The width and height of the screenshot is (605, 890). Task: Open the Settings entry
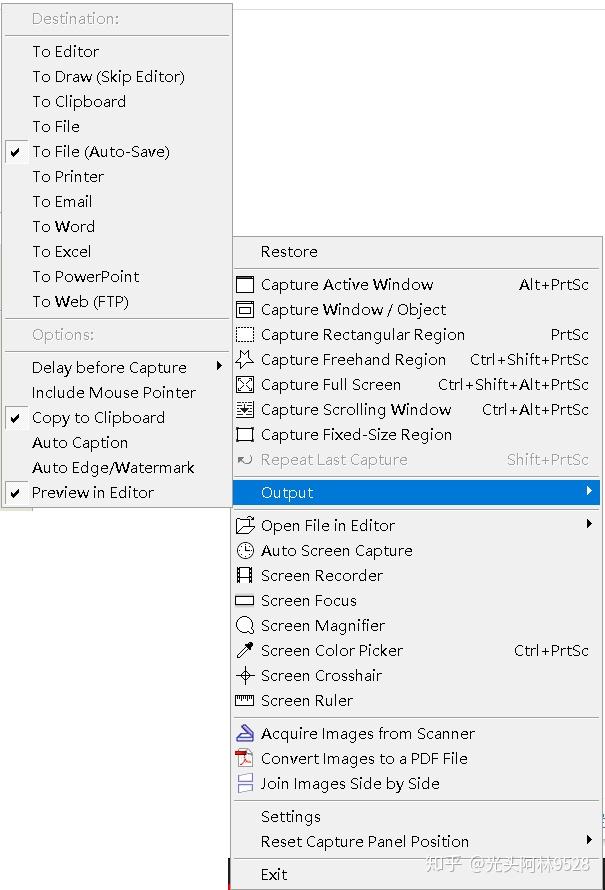tap(291, 817)
